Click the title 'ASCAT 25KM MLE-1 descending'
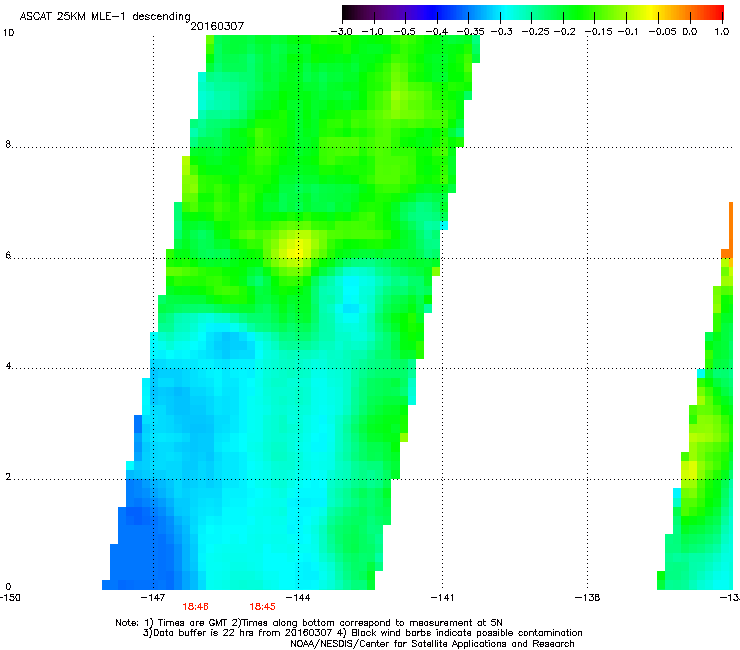 click(x=105, y=16)
